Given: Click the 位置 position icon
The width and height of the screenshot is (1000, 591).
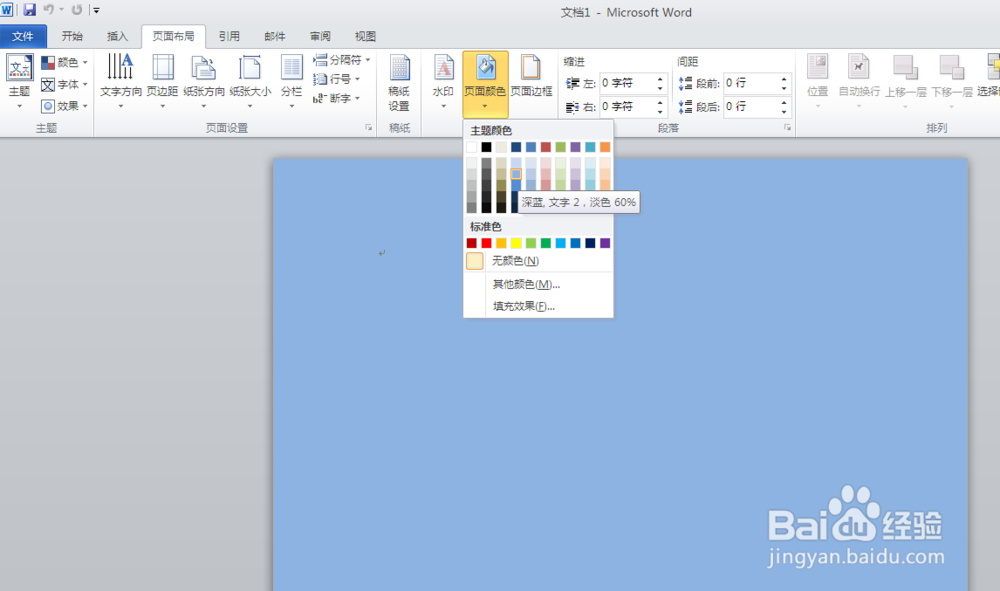Looking at the screenshot, I should (818, 68).
